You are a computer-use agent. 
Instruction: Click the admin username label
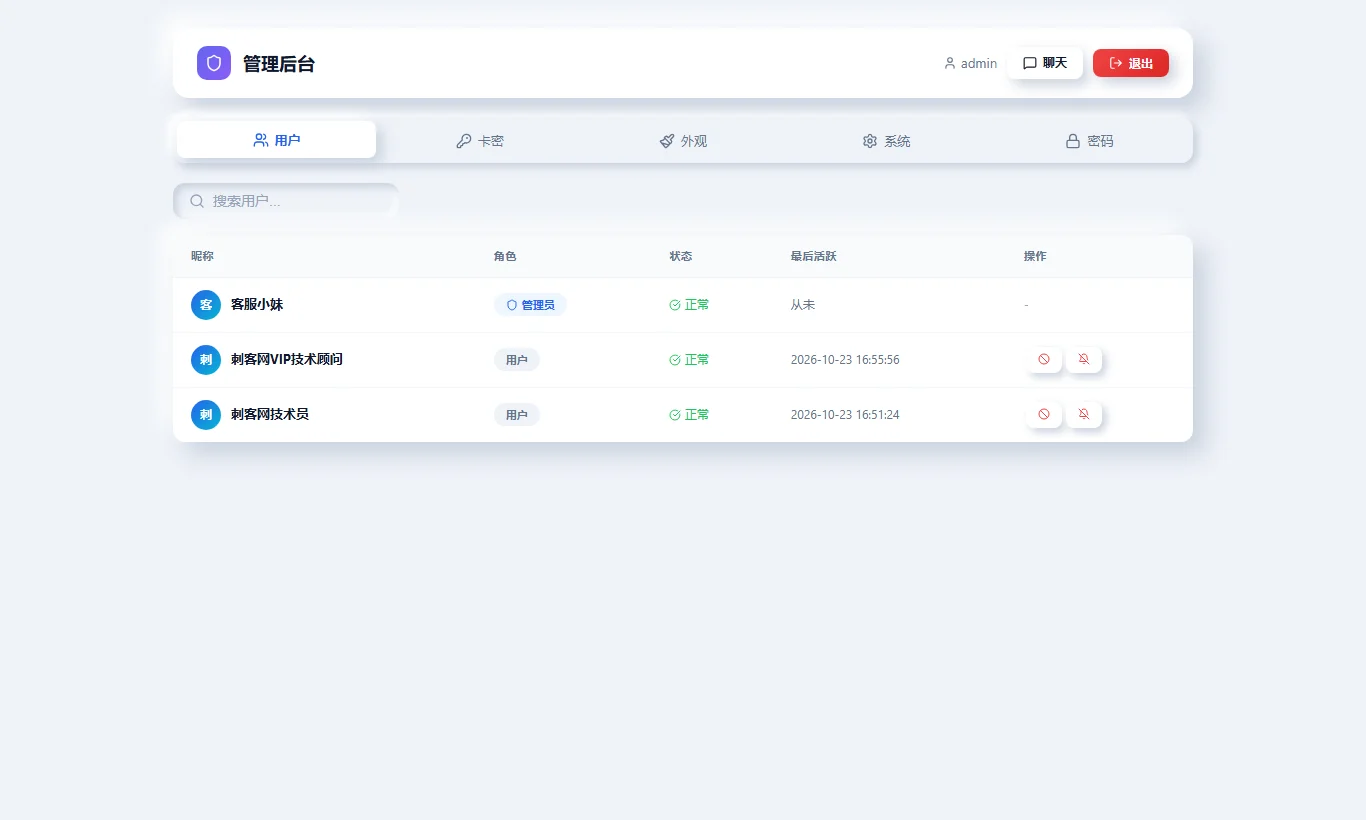tap(979, 64)
